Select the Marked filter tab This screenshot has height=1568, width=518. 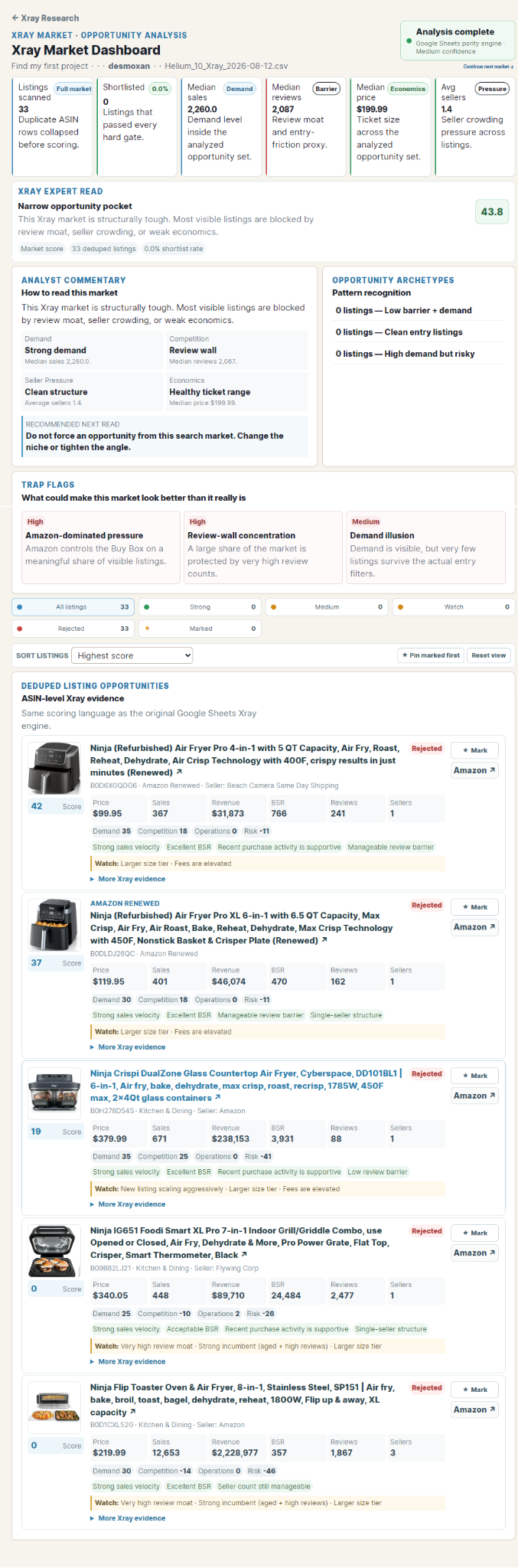200,629
